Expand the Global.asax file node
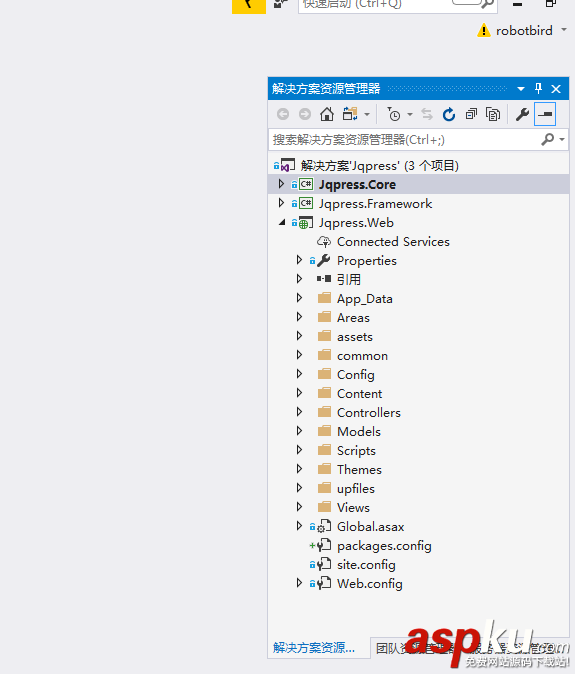This screenshot has height=674, width=575. click(299, 526)
